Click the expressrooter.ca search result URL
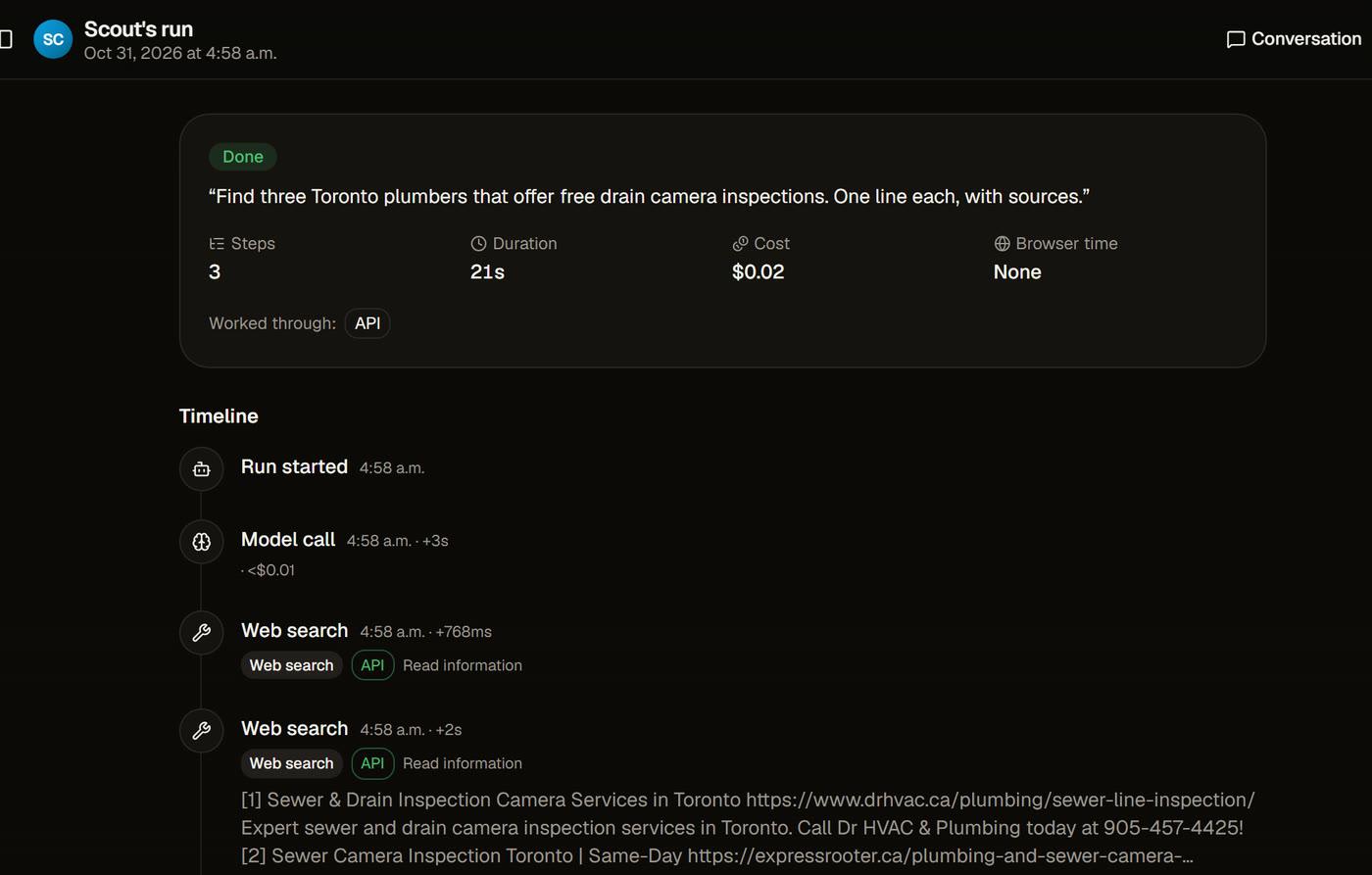The image size is (1372, 875). point(940,855)
